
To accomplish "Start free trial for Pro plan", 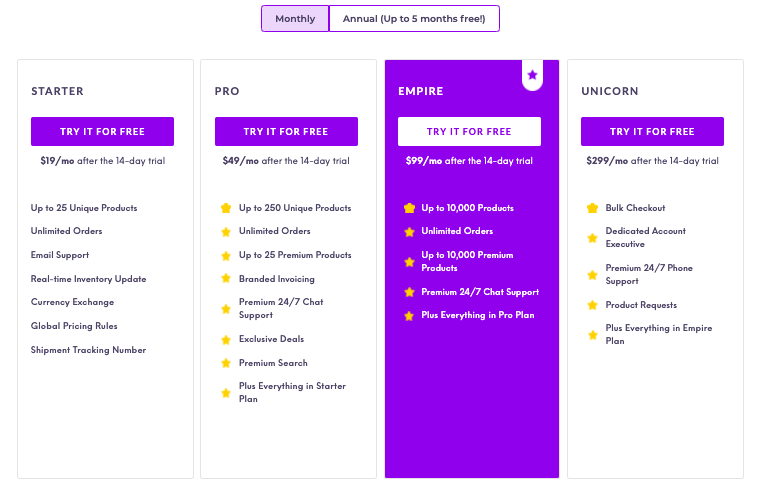I will click(286, 131).
